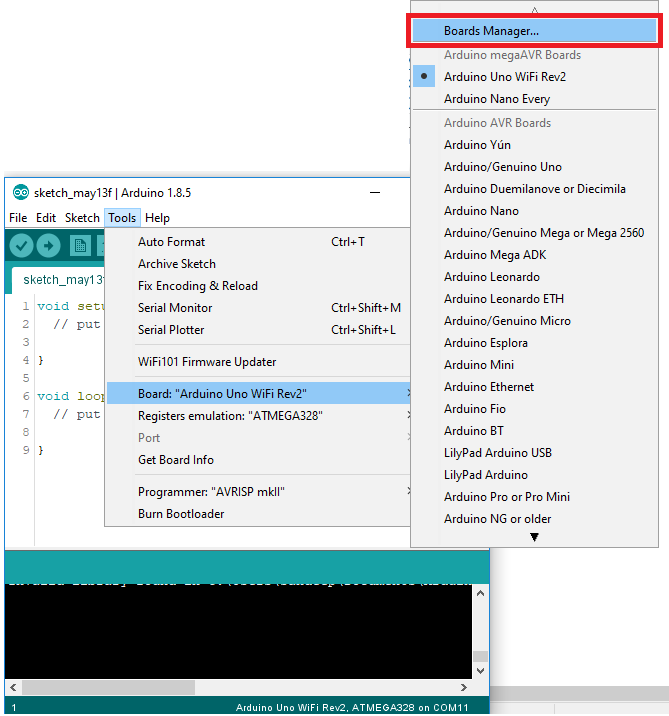Image resolution: width=669 pixels, height=716 pixels.
Task: Click the console vertical scrollbar thumb
Action: tap(480, 656)
